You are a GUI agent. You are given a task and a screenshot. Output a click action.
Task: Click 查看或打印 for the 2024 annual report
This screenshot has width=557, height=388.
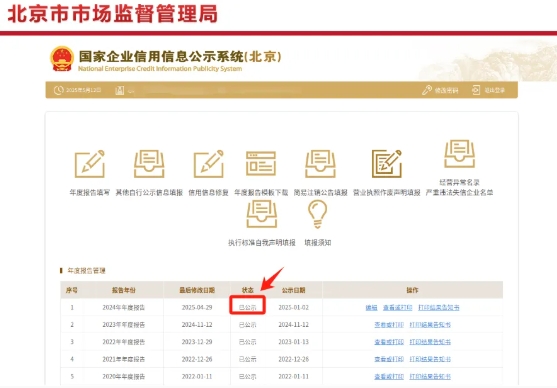click(x=398, y=308)
